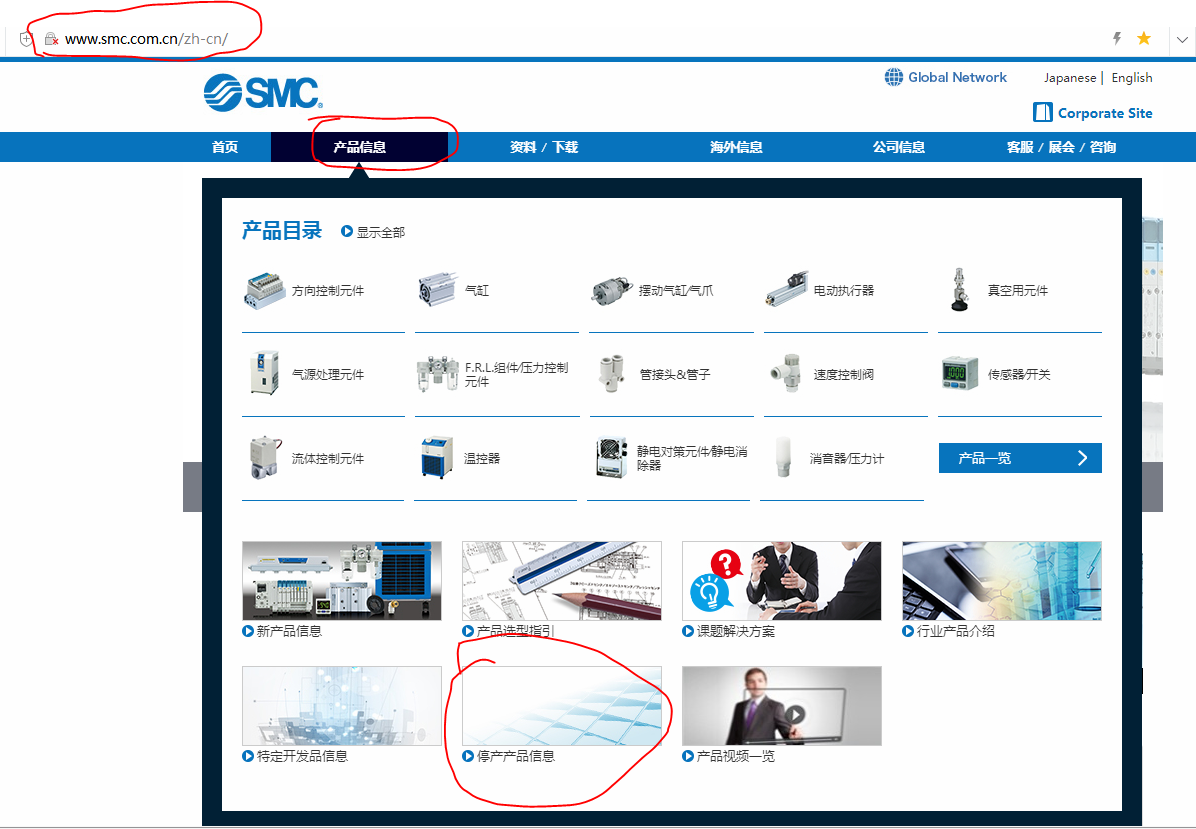Click the 真空用元件 product icon

point(958,289)
